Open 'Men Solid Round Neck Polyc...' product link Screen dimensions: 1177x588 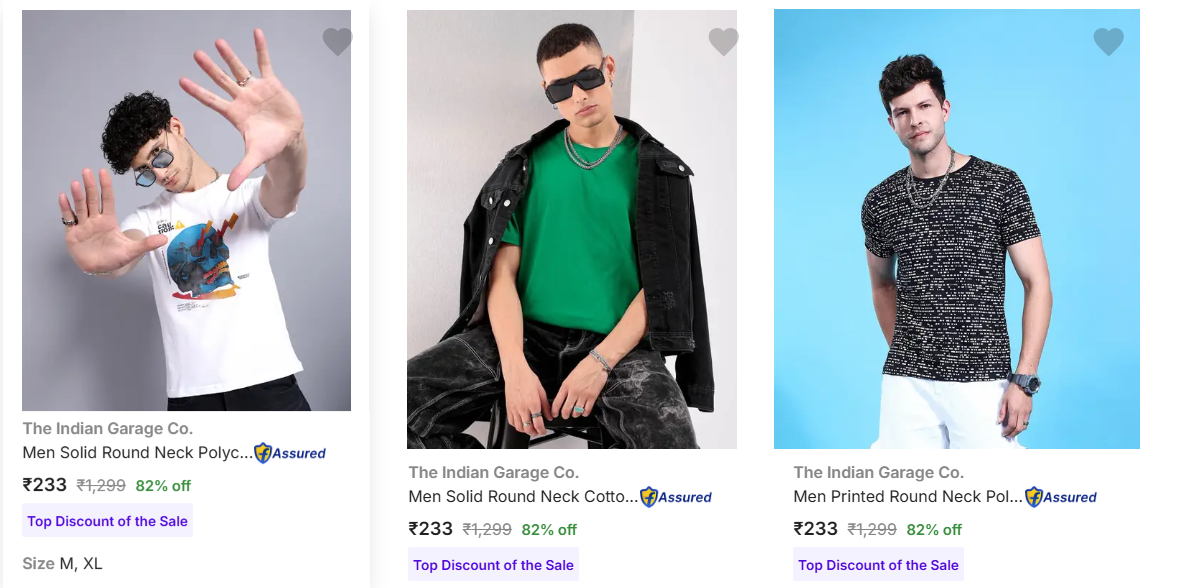[137, 453]
